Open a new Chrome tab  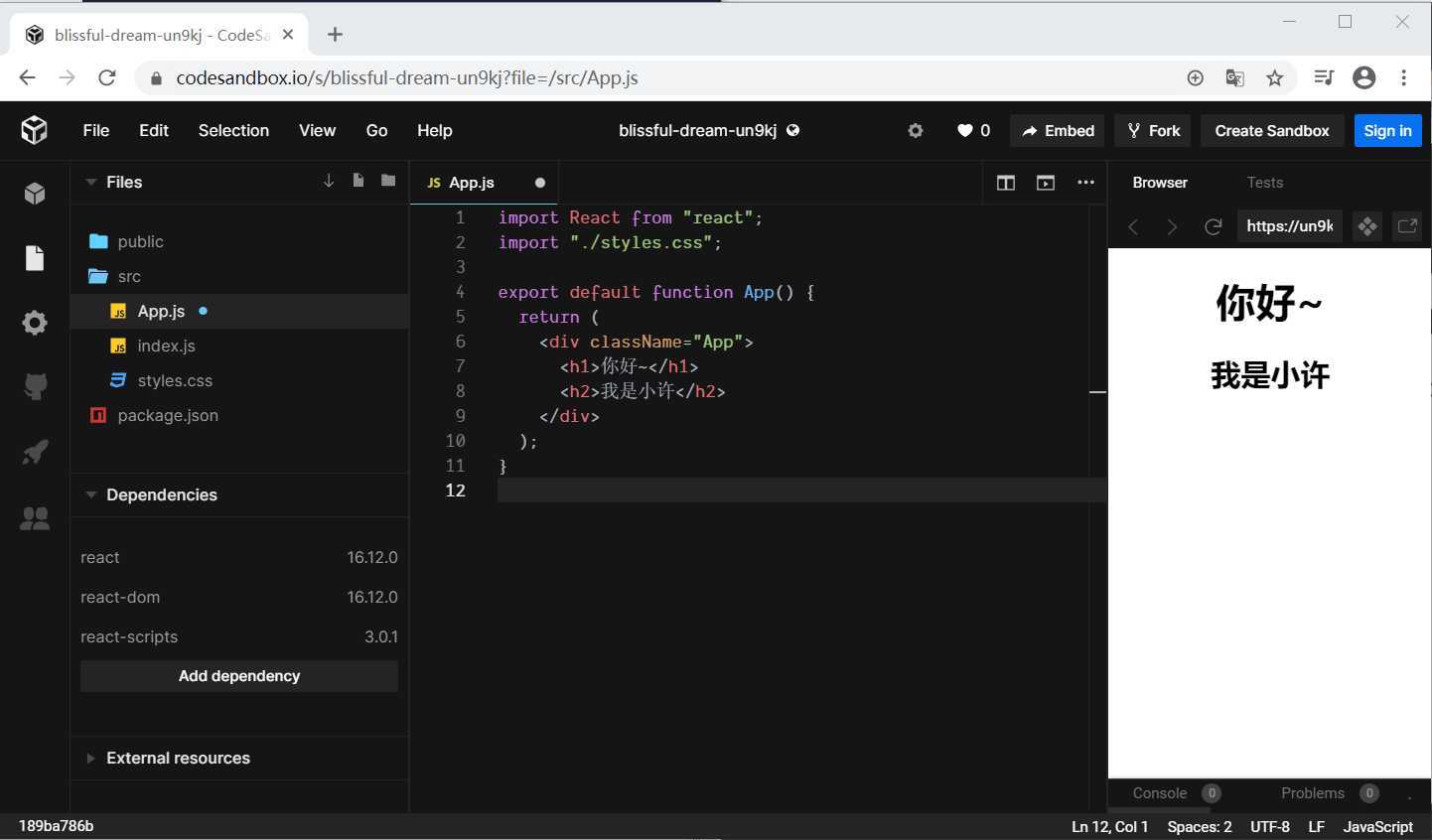coord(335,35)
